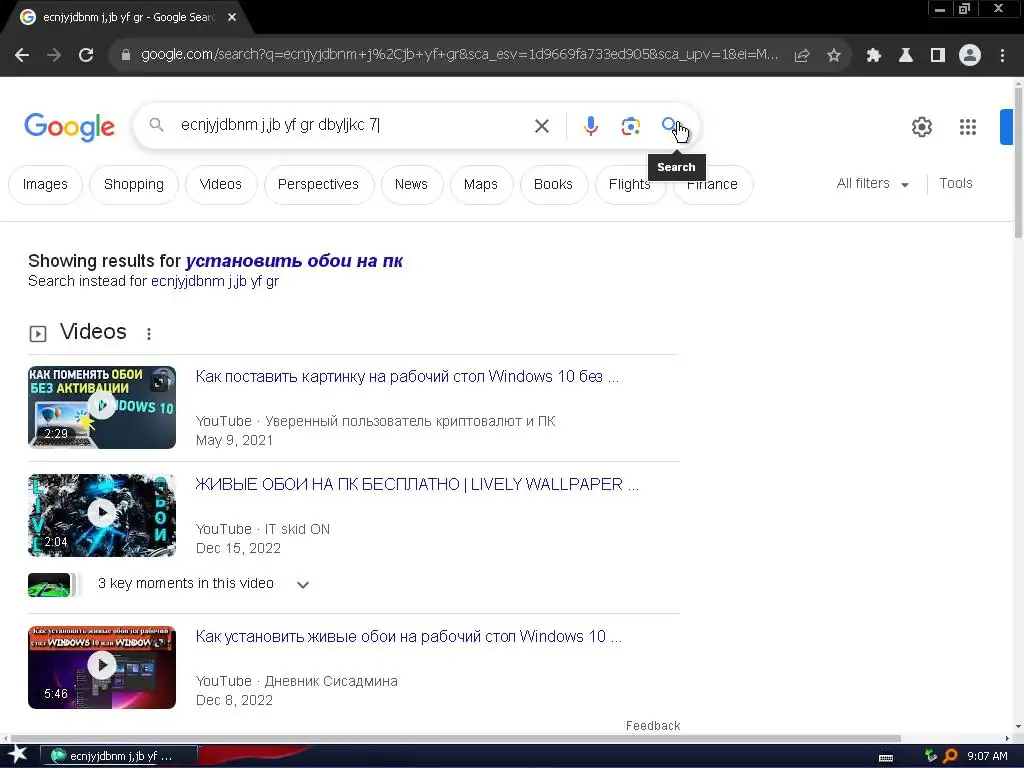This screenshot has width=1024, height=768.
Task: Open ЖИВЫЕ ОБОИ НА ПК БЕСПЛАТНО video link
Action: 417,485
